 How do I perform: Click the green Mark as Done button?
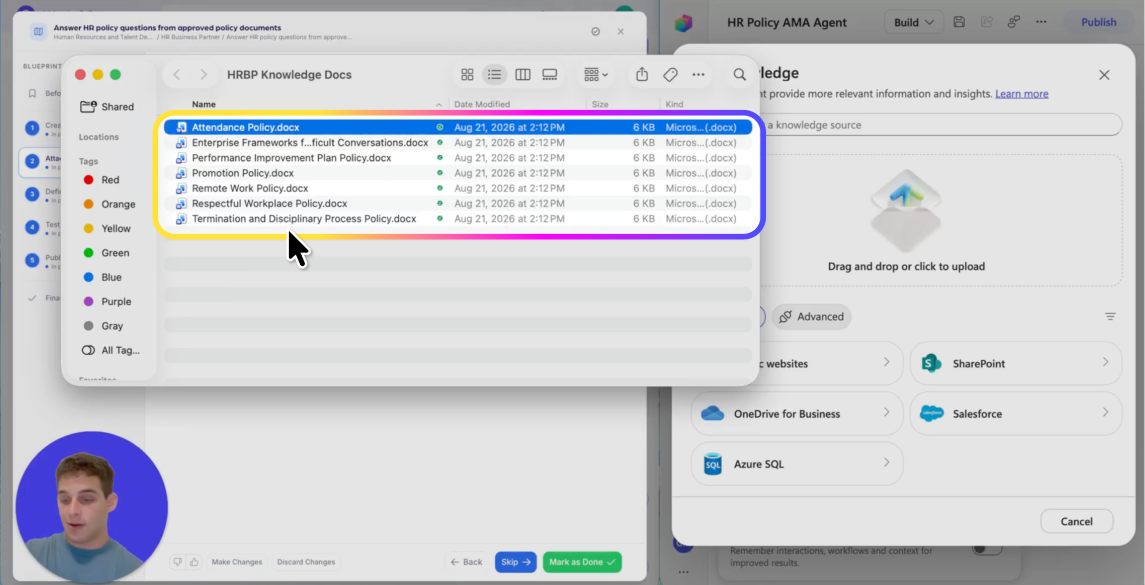point(582,562)
